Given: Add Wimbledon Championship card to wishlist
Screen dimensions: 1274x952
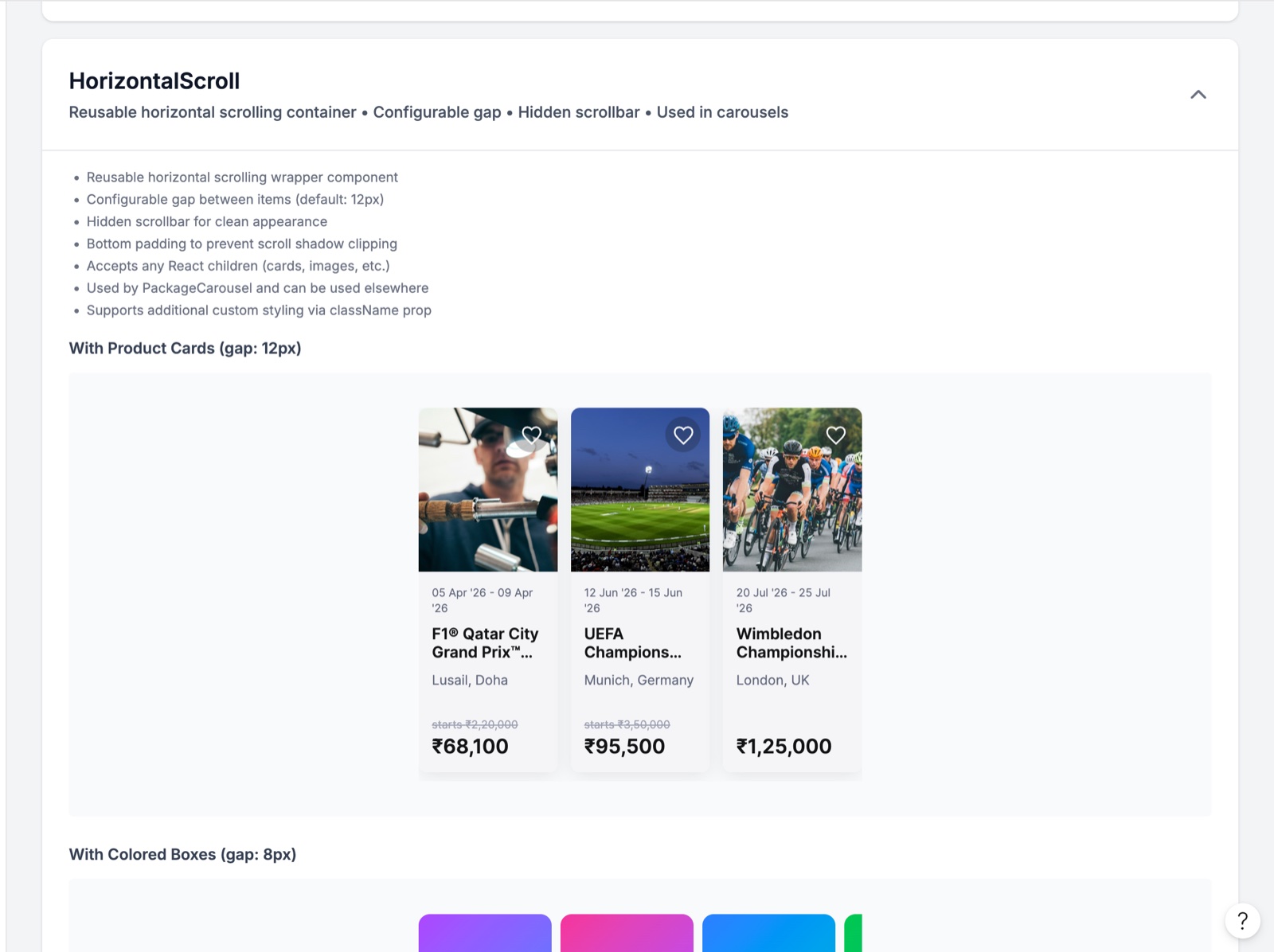Looking at the screenshot, I should coord(835,435).
